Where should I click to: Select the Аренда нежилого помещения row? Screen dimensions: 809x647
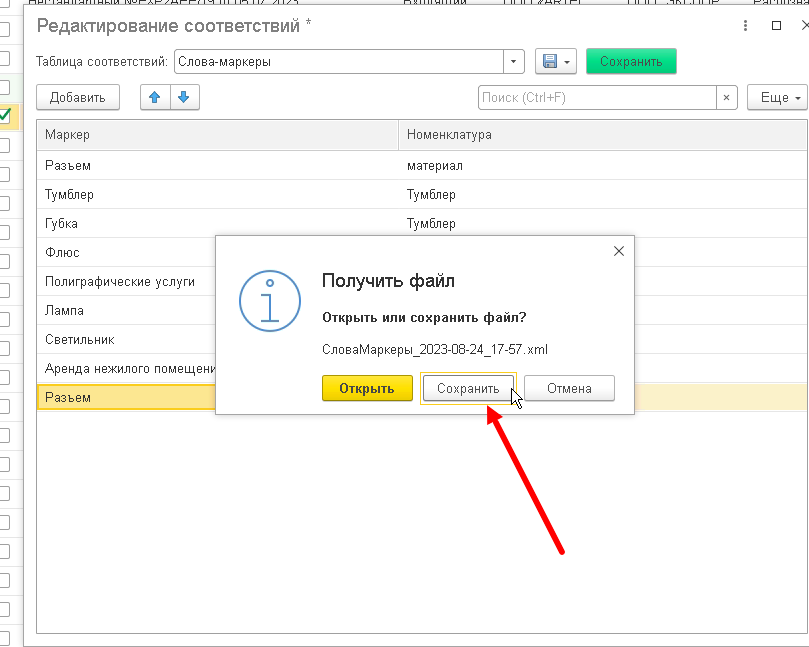tap(126, 368)
